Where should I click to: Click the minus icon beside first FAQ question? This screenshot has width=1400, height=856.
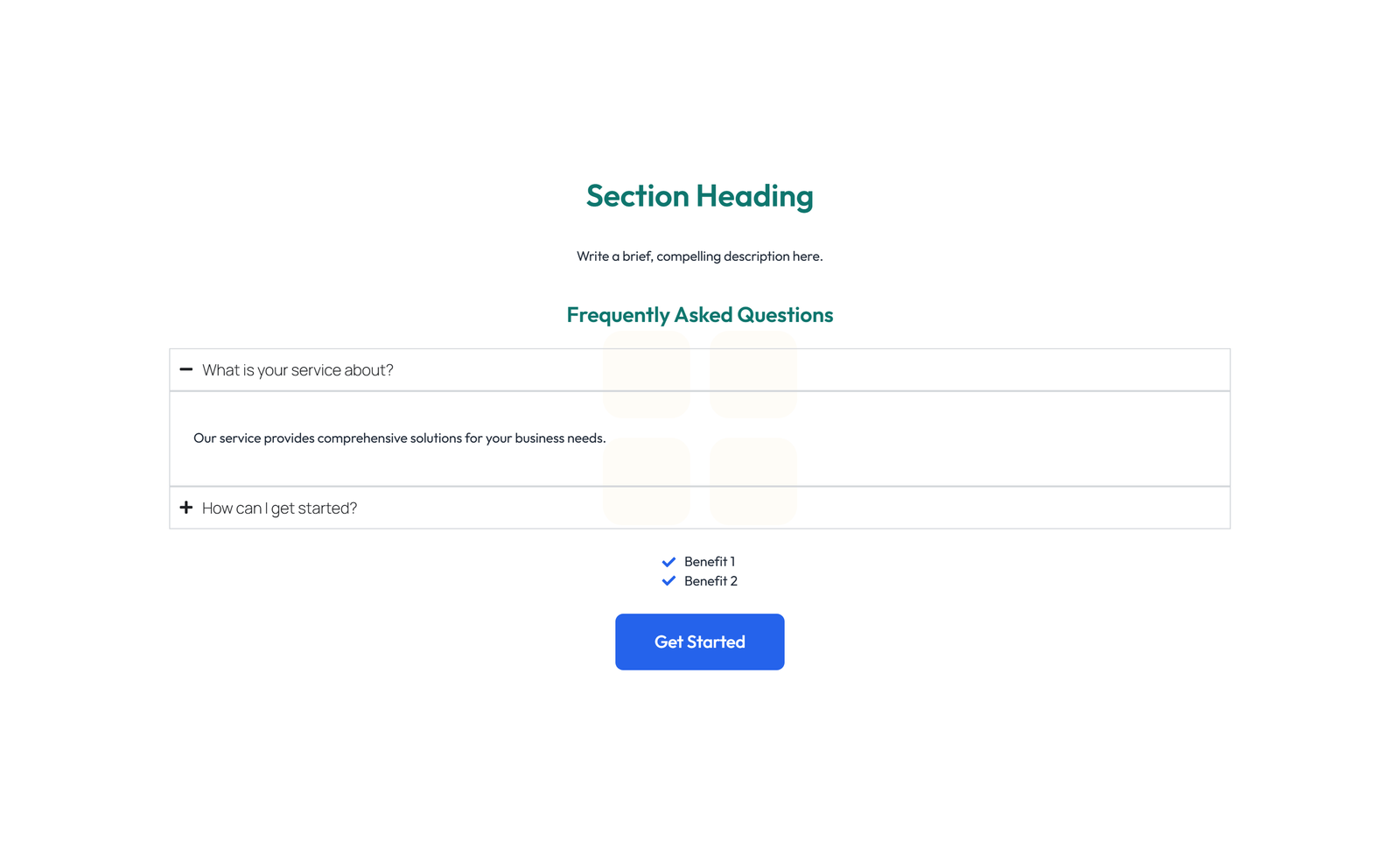[x=186, y=369]
